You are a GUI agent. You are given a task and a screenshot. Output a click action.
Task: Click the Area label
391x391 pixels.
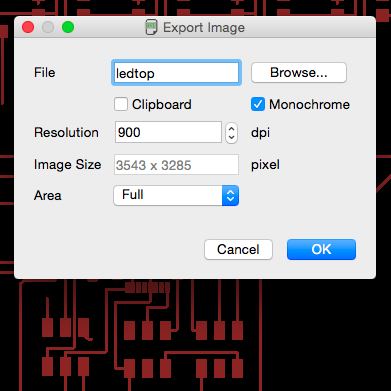click(48, 195)
